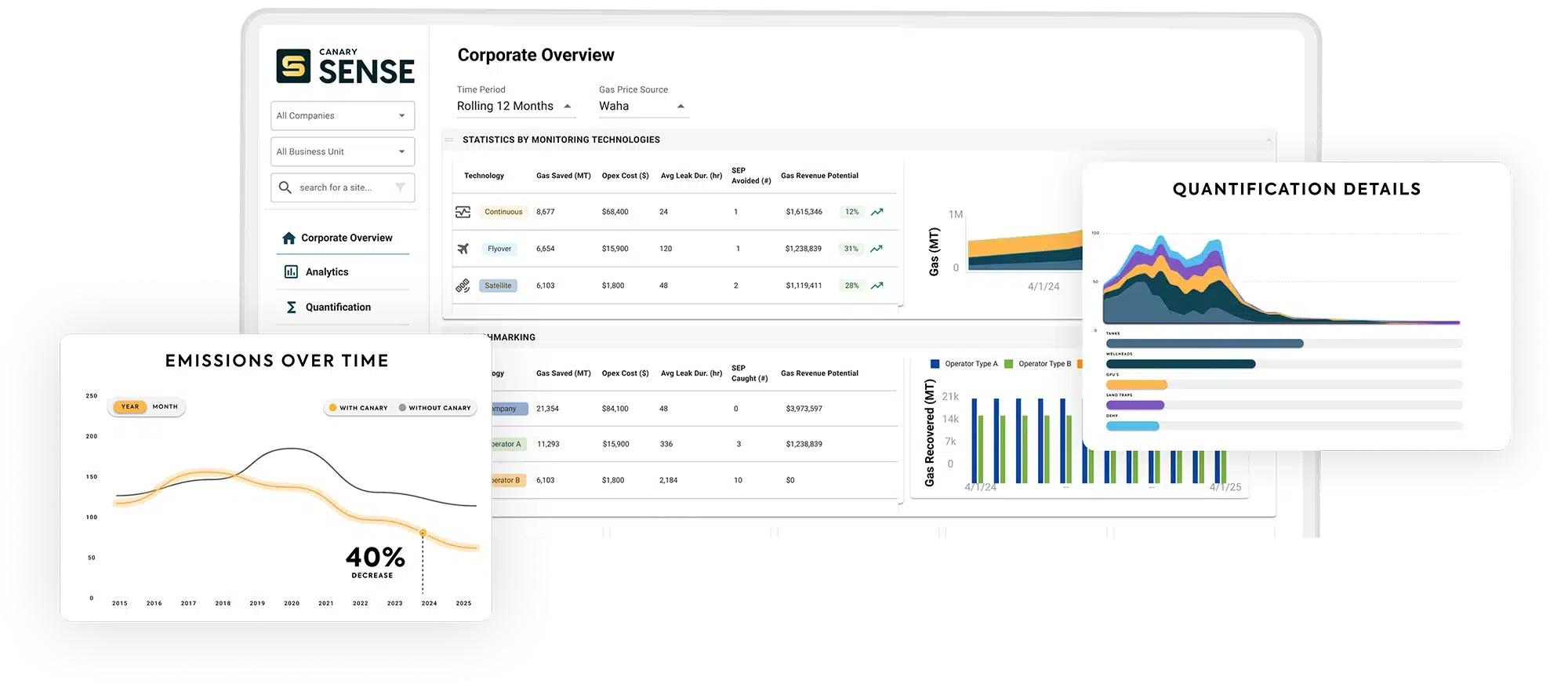Click the drag handle of statistics panel
The image size is (1568, 684).
coord(449,140)
